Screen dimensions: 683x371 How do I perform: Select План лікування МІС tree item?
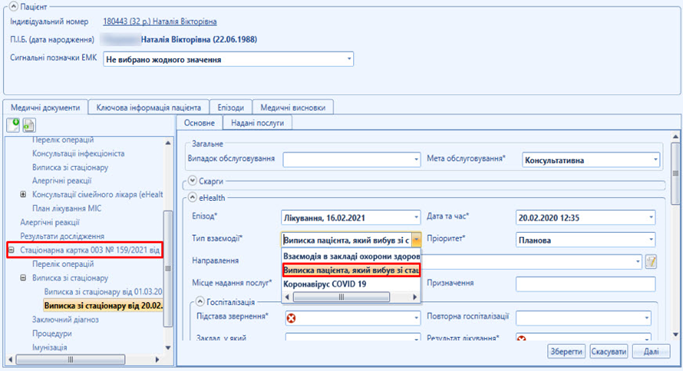pos(67,208)
